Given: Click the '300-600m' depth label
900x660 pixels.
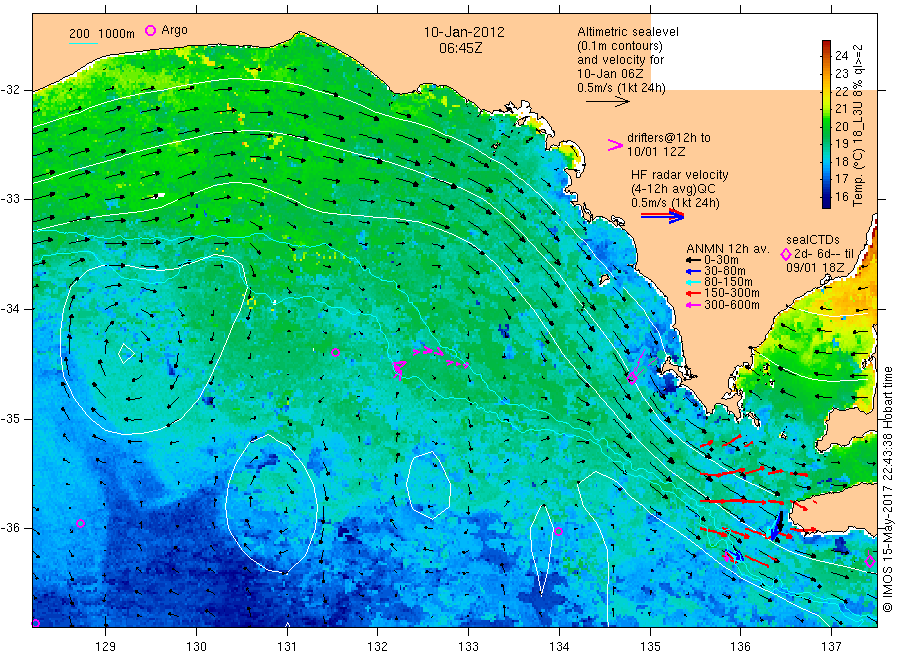Looking at the screenshot, I should click(x=732, y=305).
